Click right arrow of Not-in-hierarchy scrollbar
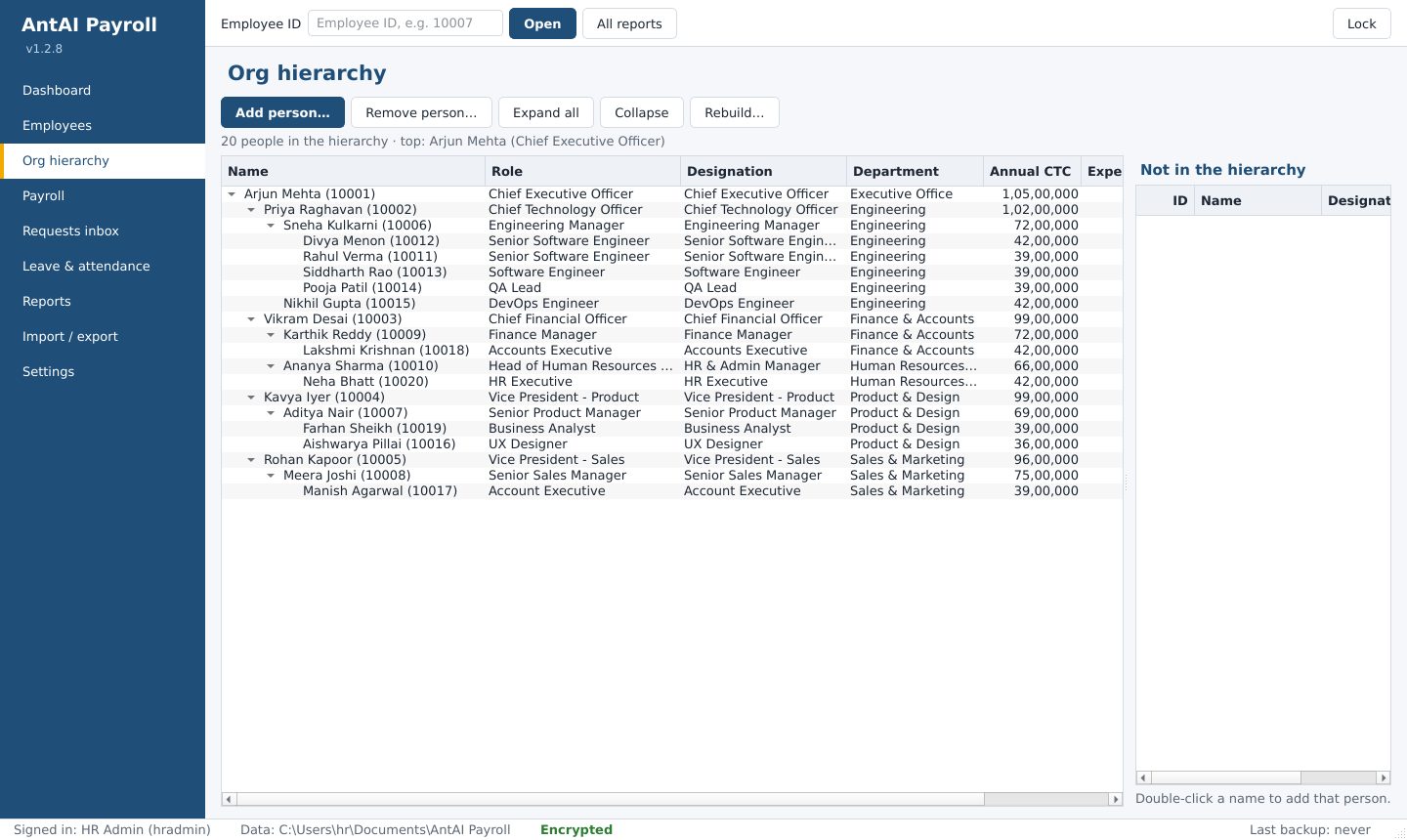Image resolution: width=1407 pixels, height=840 pixels. [x=1383, y=777]
